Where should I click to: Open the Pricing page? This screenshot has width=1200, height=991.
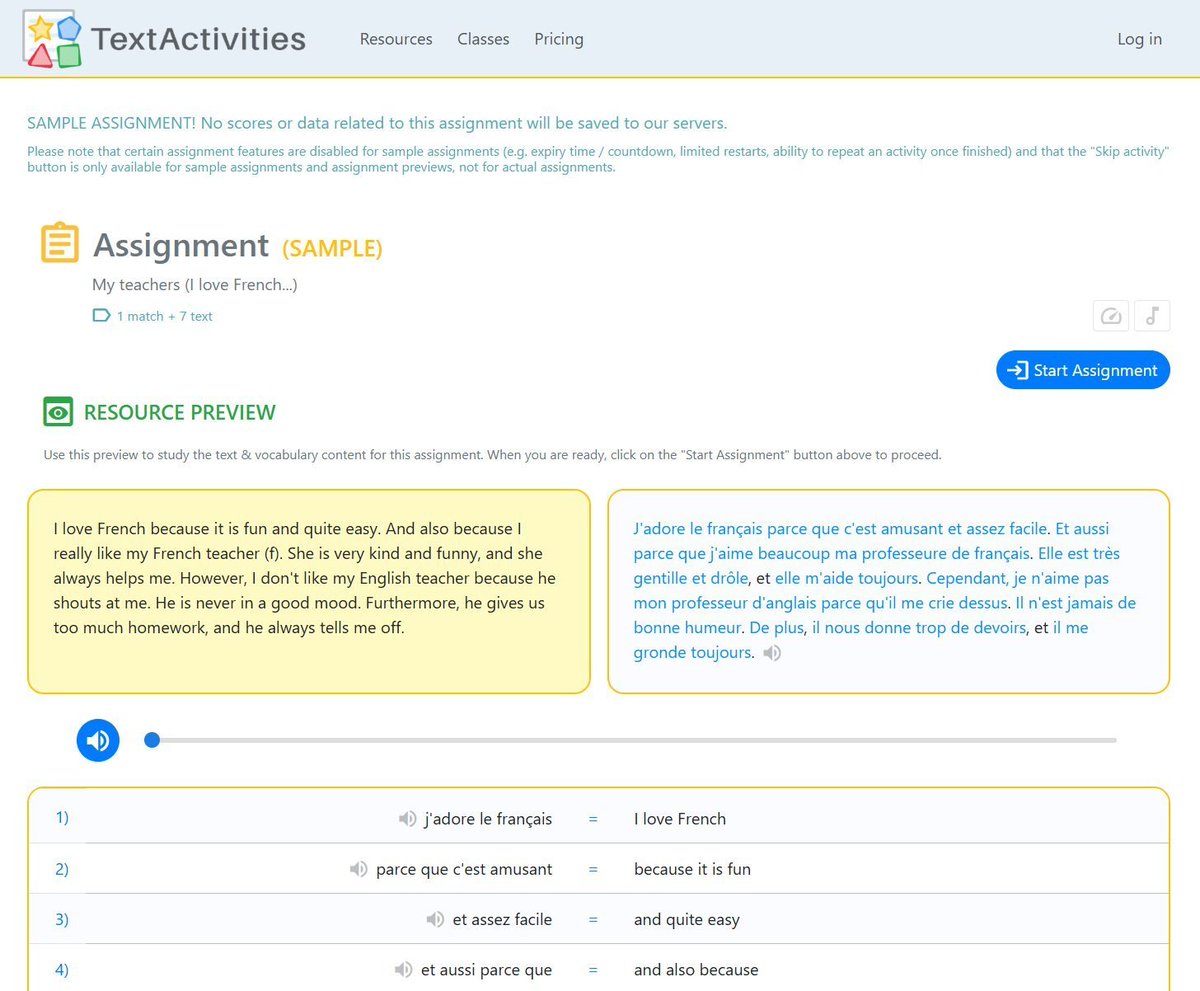(559, 39)
